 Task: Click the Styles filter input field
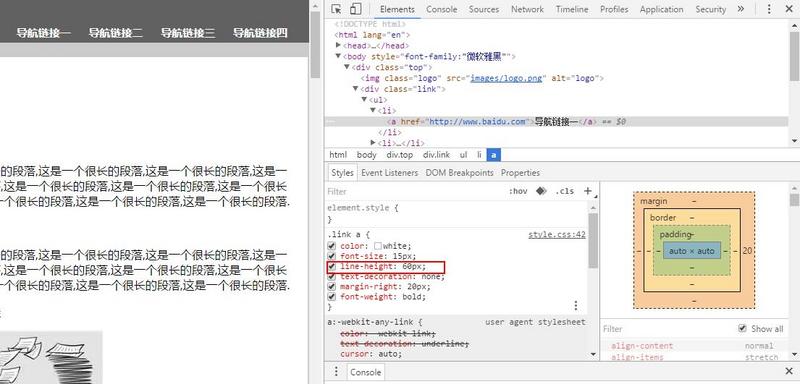click(x=413, y=191)
